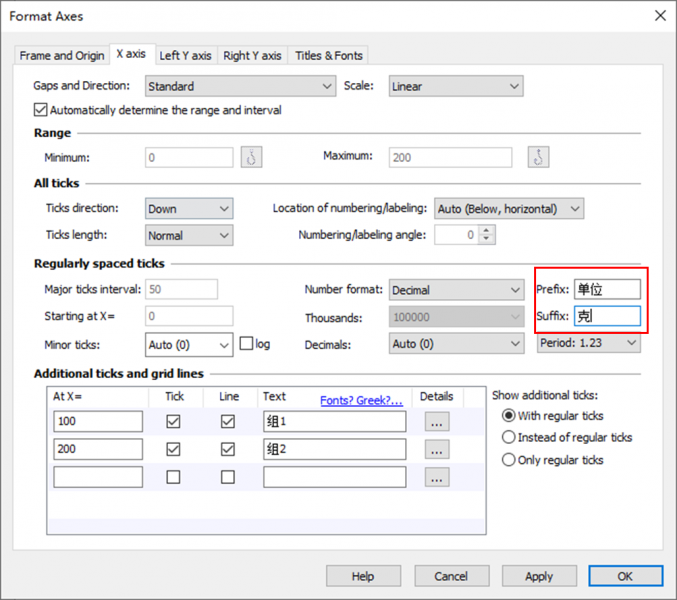Close the Format Axes dialog

(x=659, y=15)
